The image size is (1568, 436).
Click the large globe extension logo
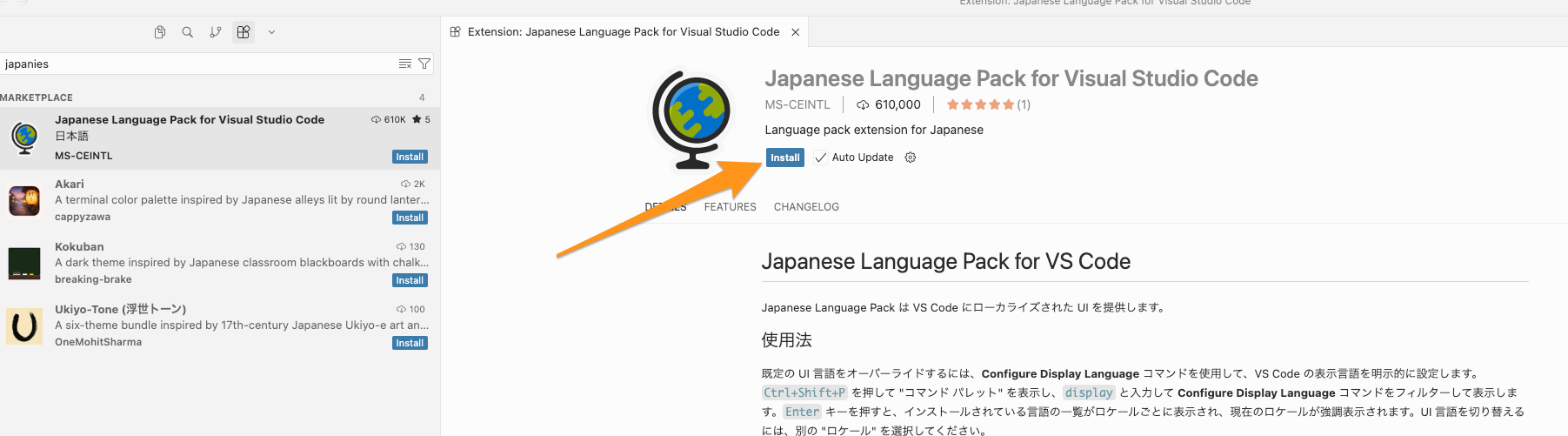[693, 119]
